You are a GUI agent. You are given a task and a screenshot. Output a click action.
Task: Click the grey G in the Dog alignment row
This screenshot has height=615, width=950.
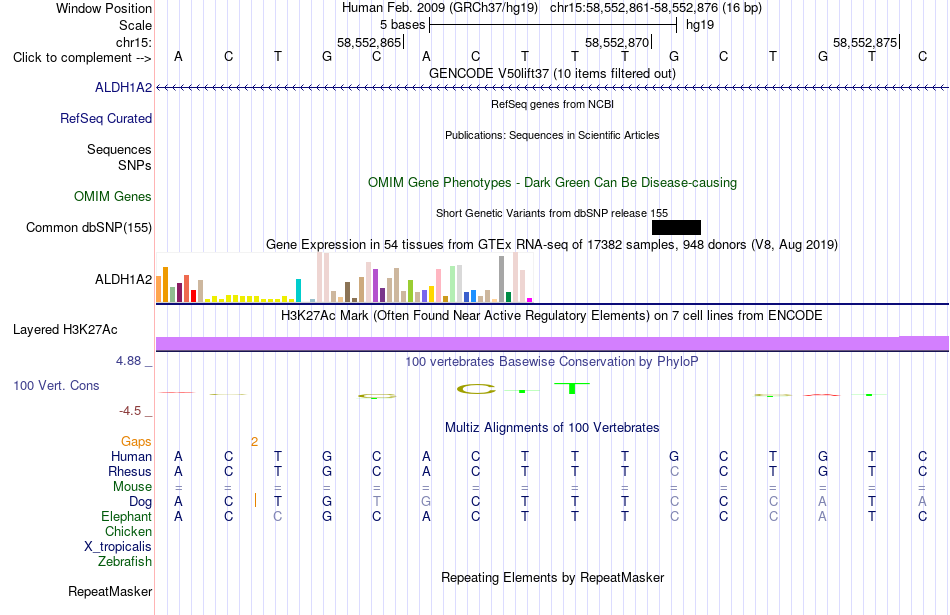point(426,501)
